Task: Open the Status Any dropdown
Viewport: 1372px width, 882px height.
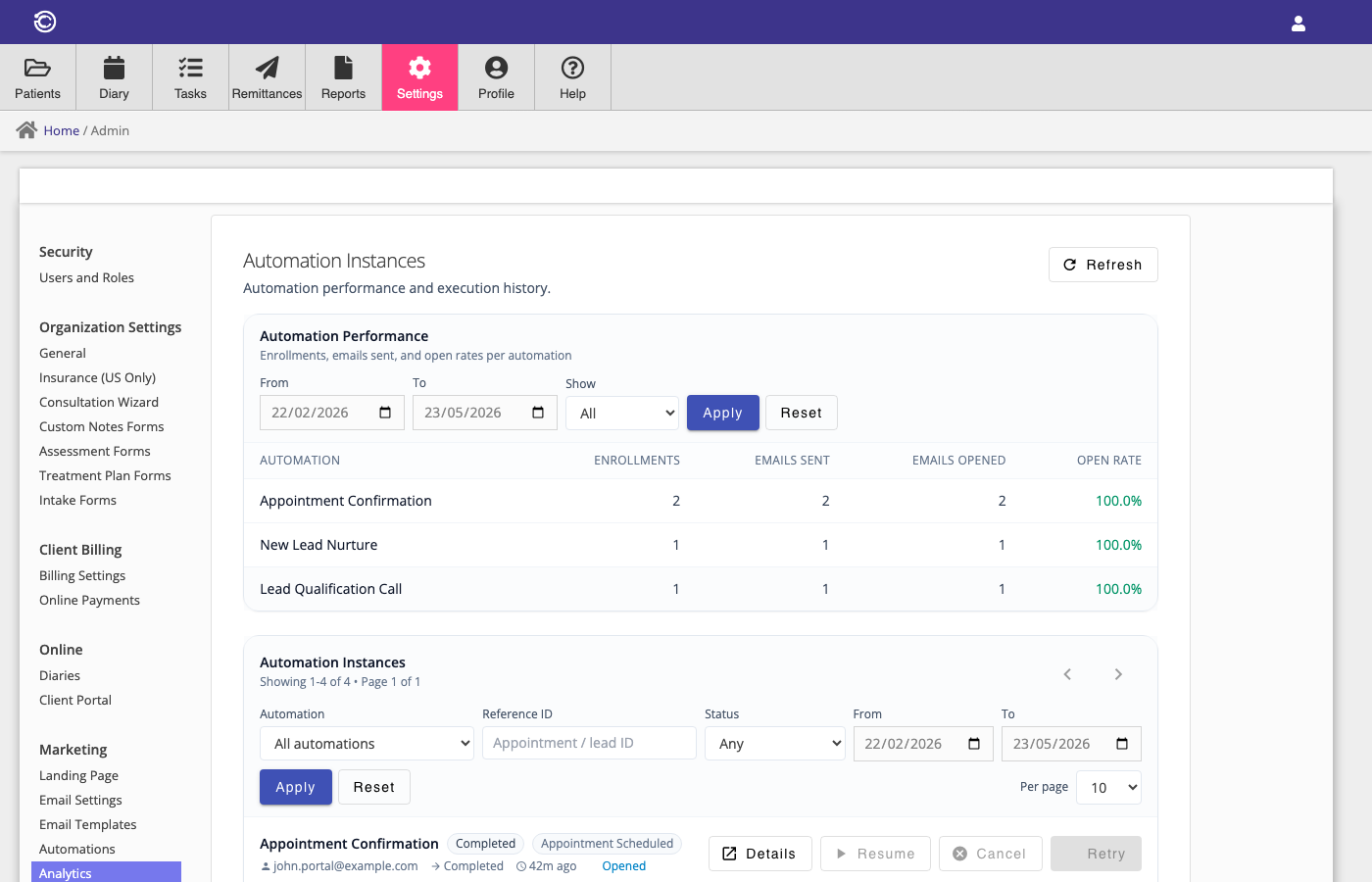Action: click(775, 744)
